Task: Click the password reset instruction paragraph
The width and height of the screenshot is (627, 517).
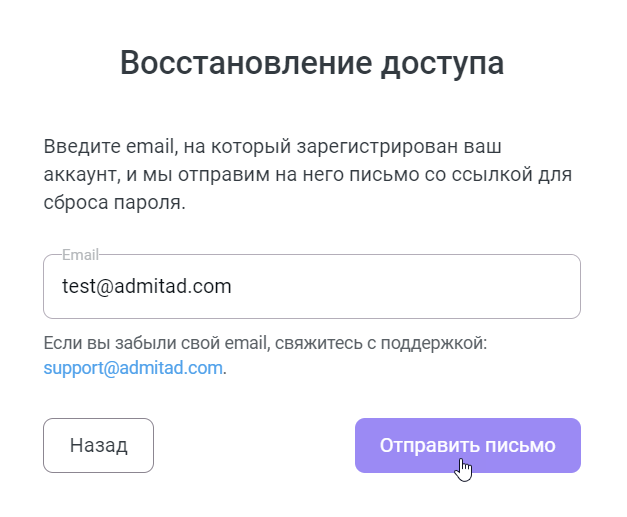Action: coord(306,175)
